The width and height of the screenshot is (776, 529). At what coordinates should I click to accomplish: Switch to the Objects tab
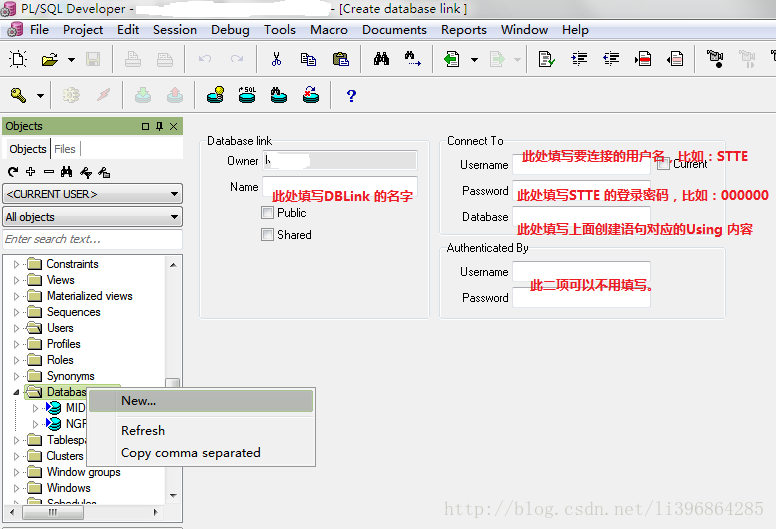coord(28,149)
